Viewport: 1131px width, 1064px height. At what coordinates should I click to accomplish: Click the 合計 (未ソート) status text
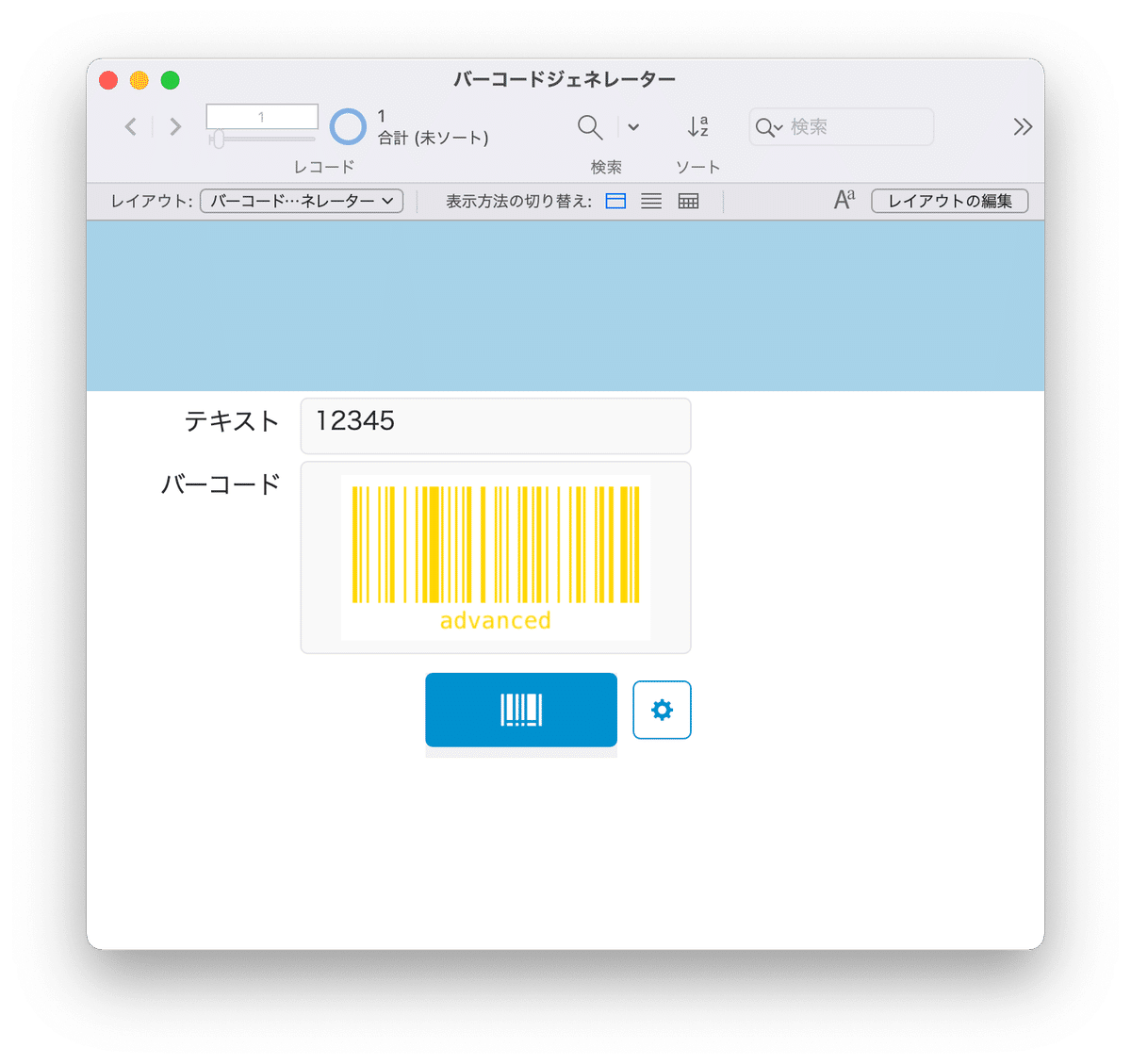coord(434,139)
